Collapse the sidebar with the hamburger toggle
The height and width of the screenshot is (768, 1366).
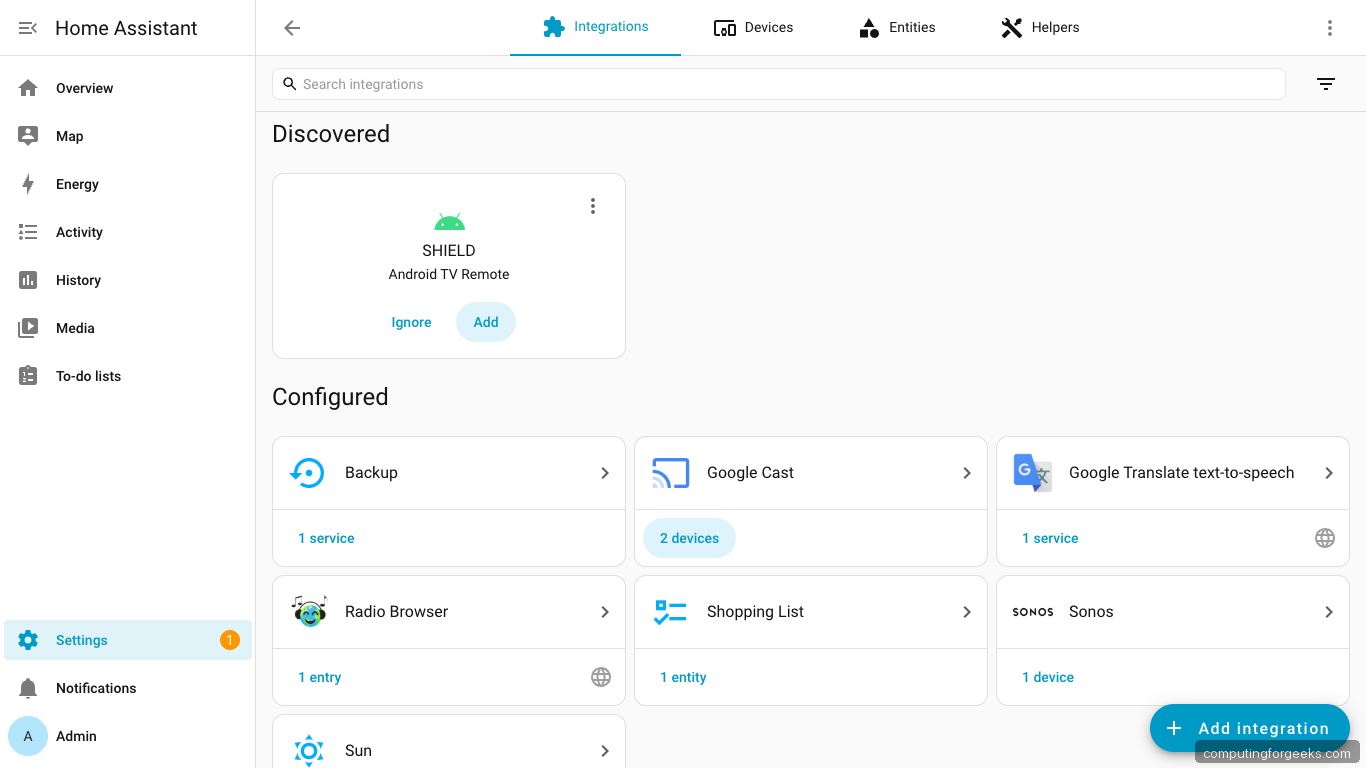click(27, 27)
